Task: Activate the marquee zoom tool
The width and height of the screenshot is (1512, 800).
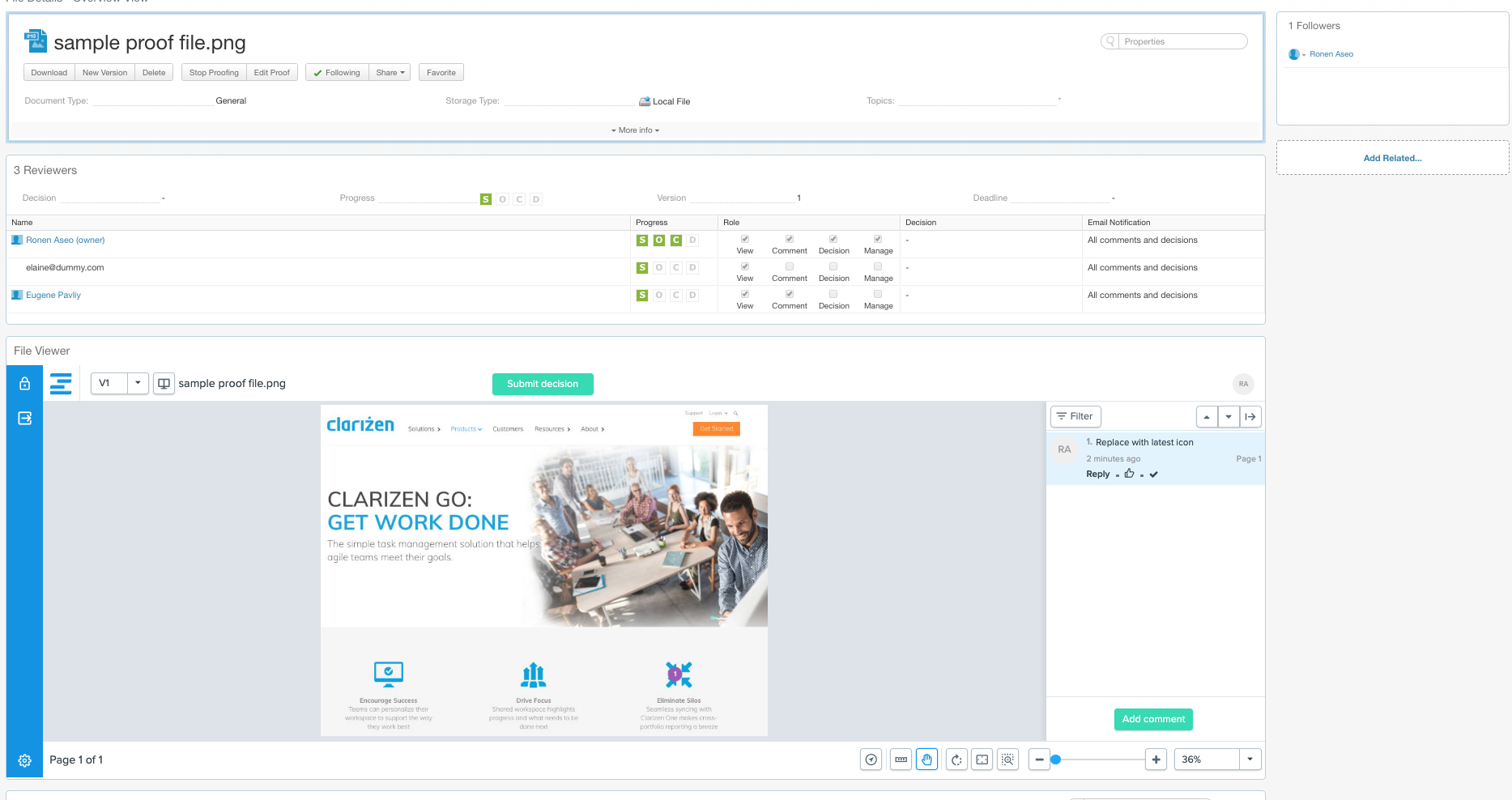Action: click(1007, 760)
